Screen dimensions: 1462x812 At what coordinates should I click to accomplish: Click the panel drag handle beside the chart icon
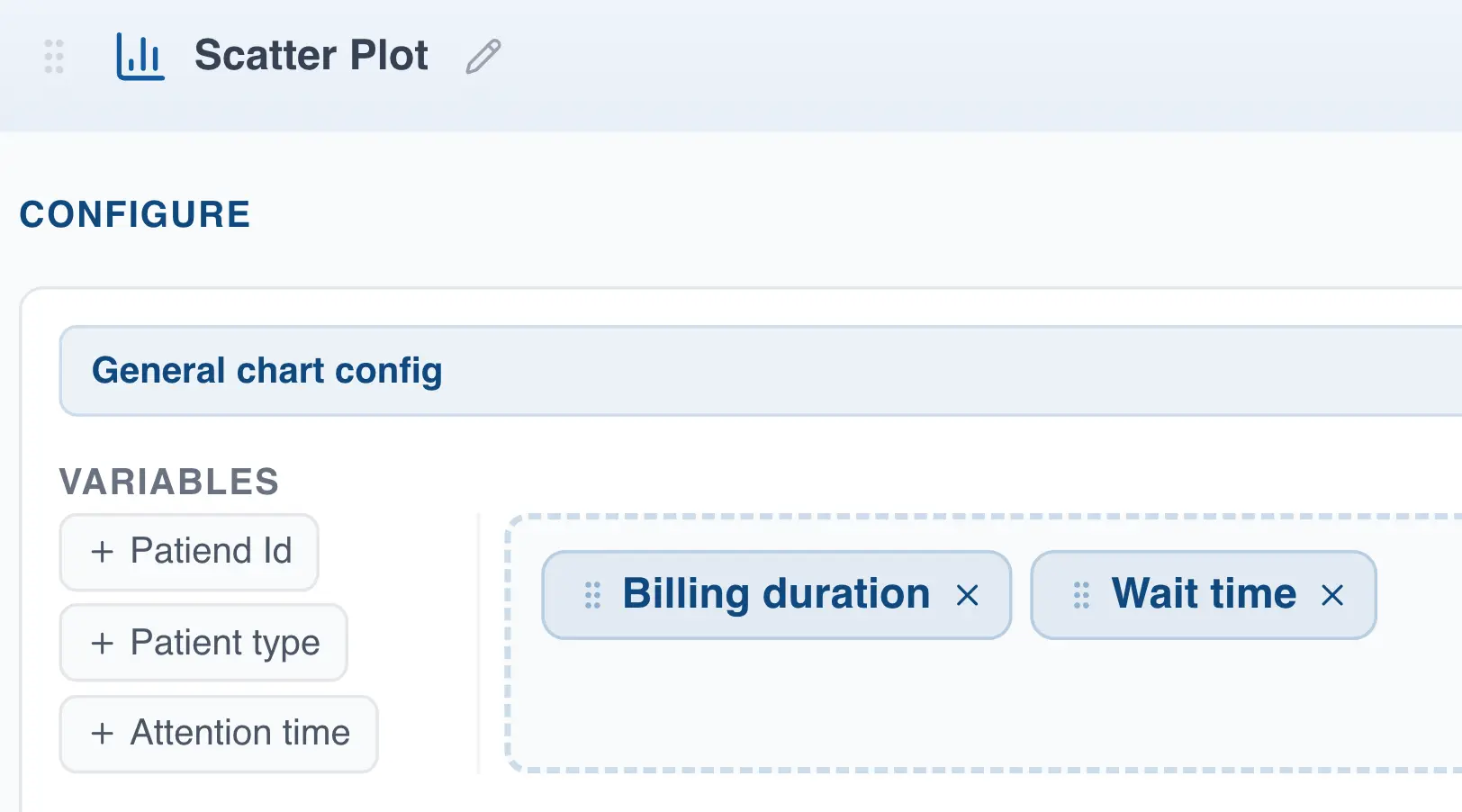pyautogui.click(x=54, y=56)
